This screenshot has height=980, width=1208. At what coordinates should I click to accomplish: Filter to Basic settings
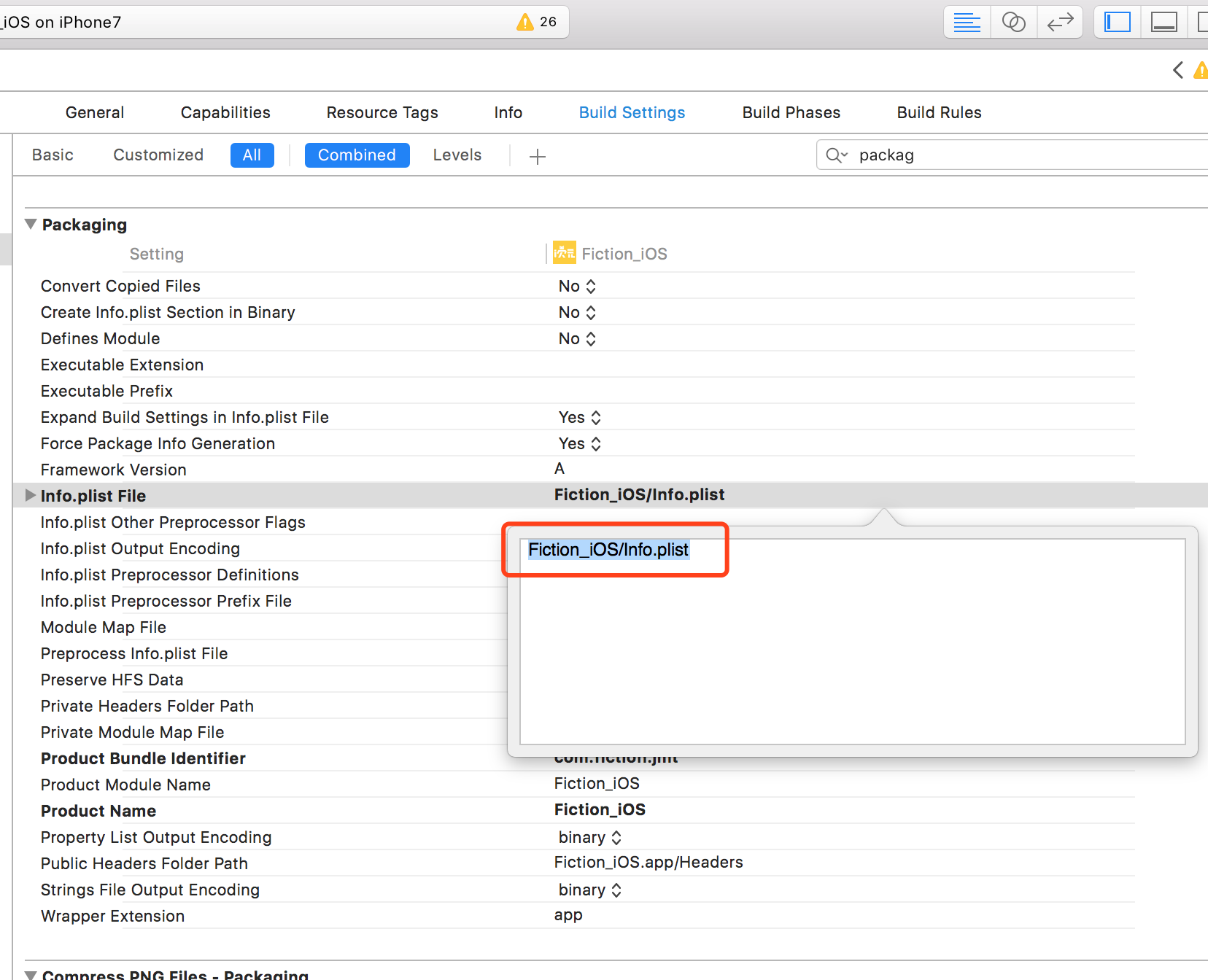pos(53,155)
